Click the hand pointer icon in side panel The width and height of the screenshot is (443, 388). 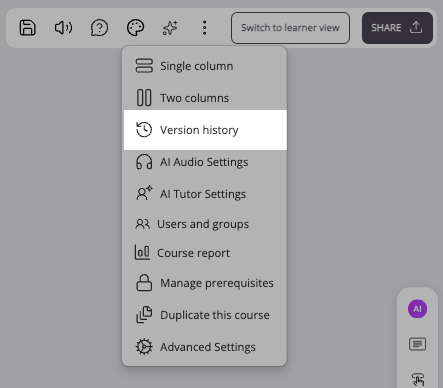coord(418,379)
